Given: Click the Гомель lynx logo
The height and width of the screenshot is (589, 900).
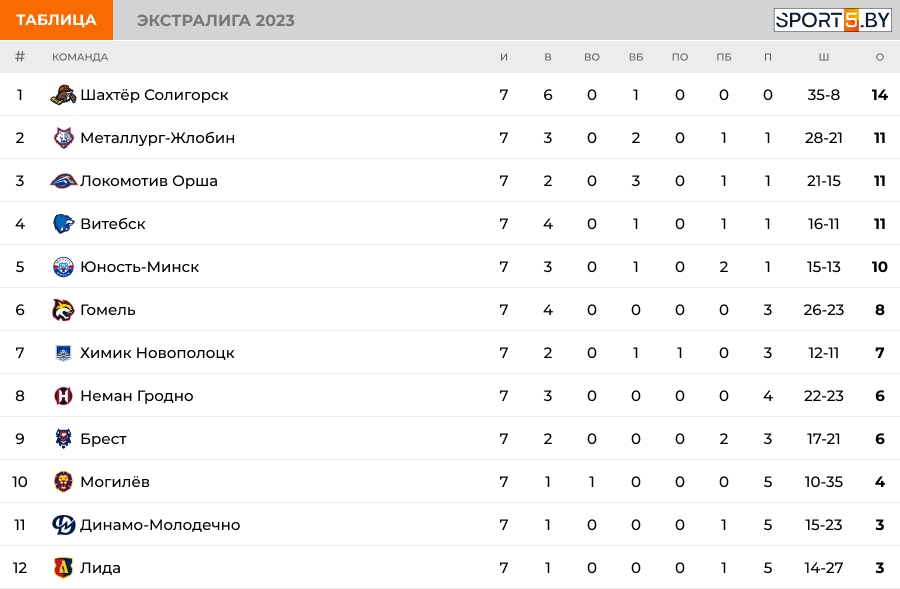Looking at the screenshot, I should (x=63, y=310).
